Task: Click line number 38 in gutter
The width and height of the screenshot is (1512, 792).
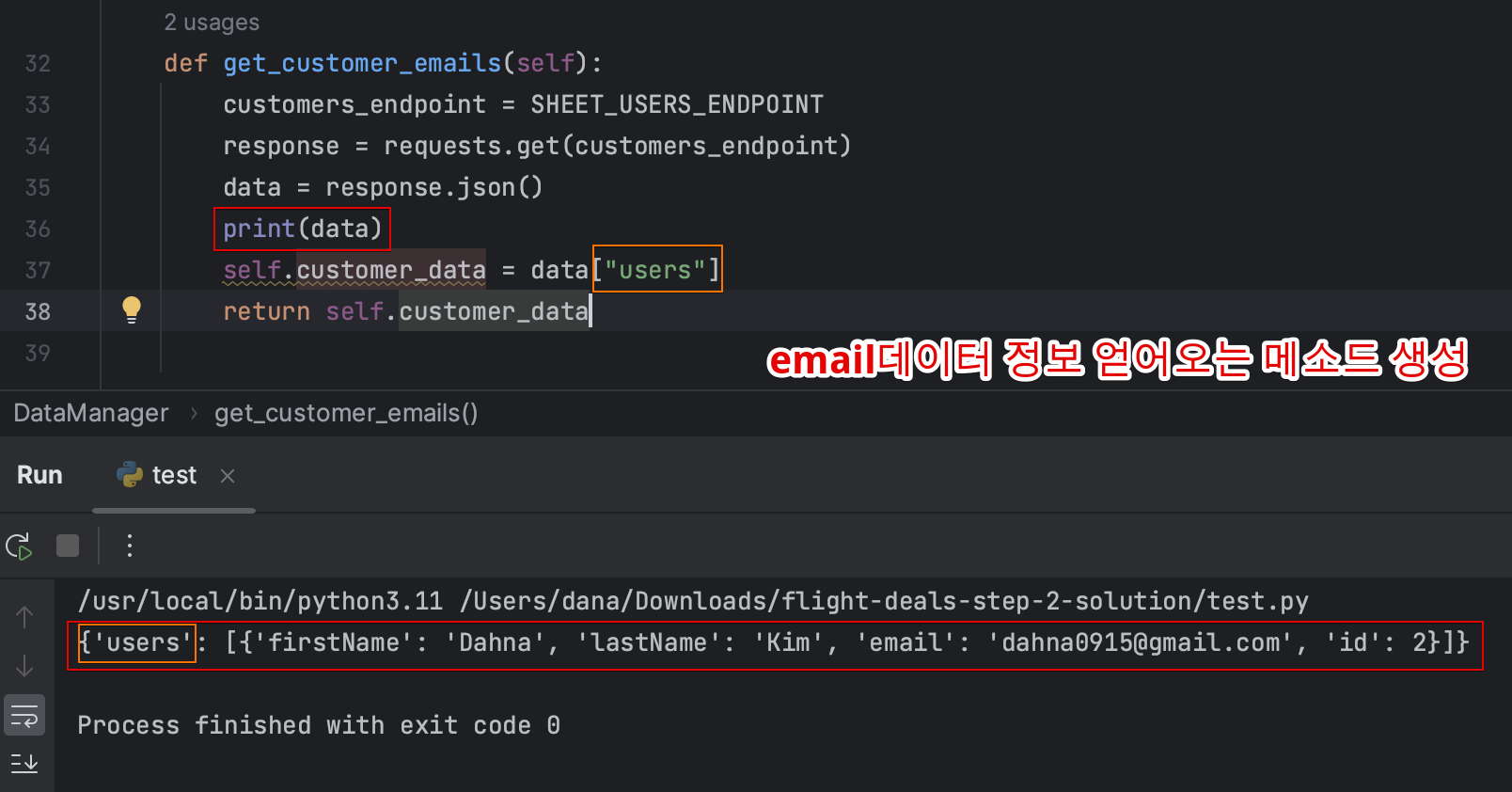Action: tap(38, 311)
